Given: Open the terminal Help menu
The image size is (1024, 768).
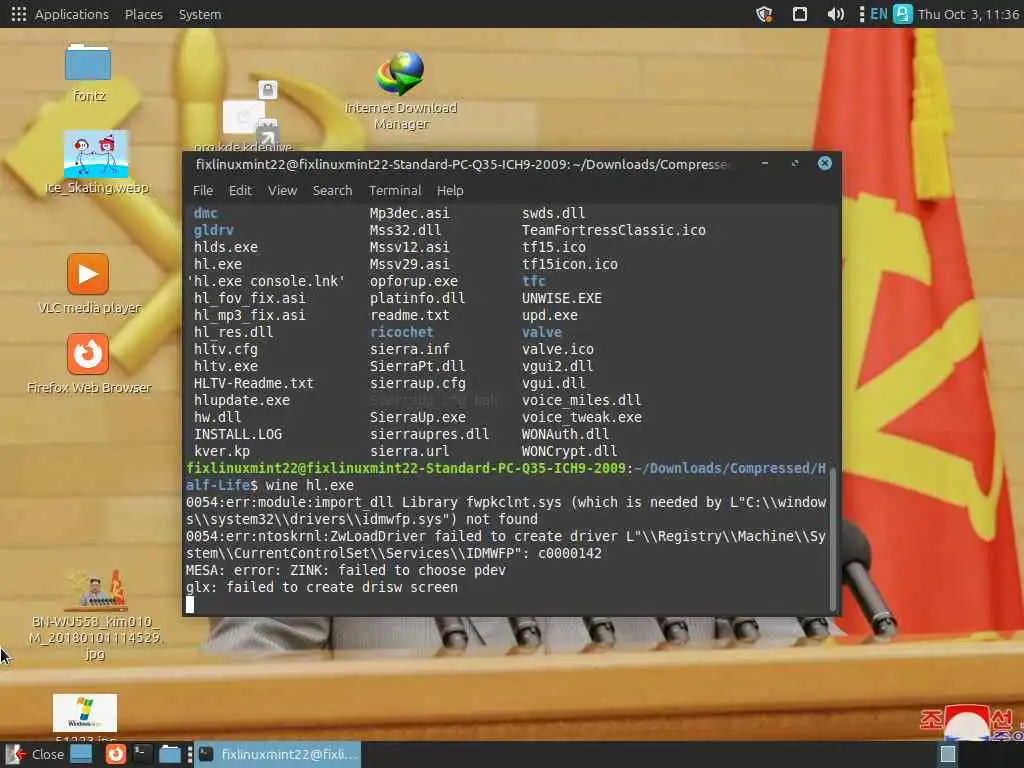Looking at the screenshot, I should [450, 190].
